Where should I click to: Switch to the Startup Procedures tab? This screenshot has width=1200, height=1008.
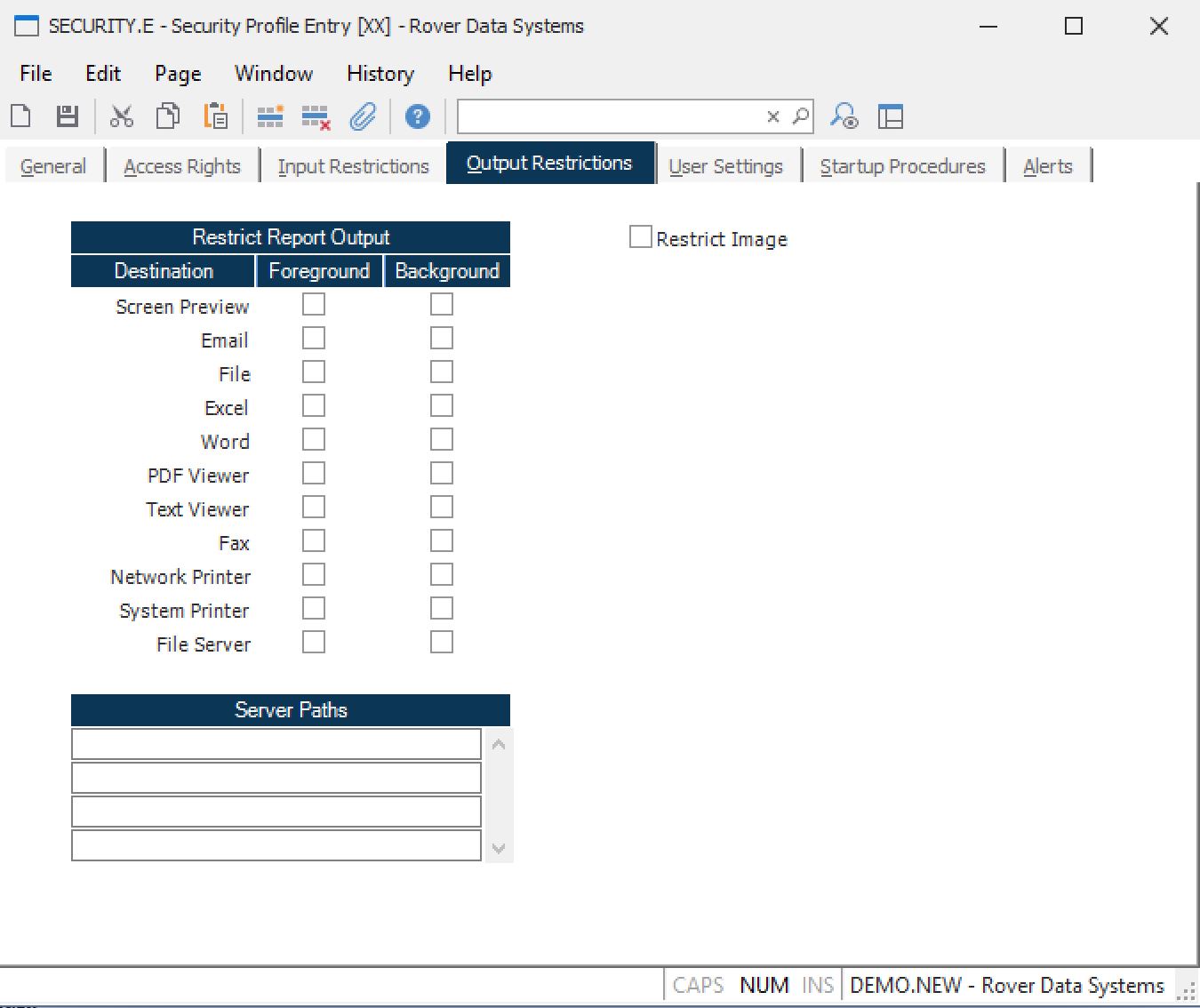point(902,166)
